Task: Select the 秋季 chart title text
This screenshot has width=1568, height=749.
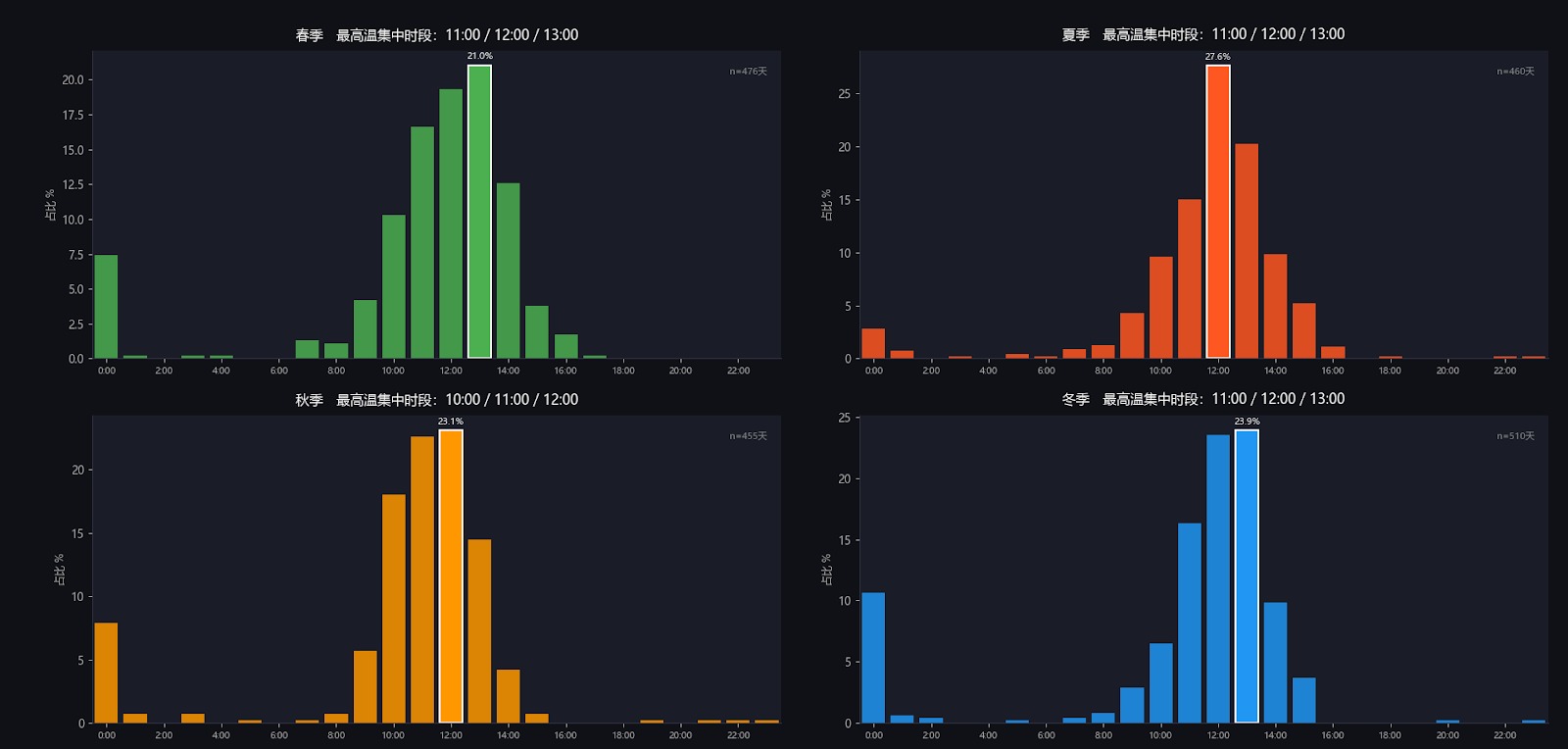Action: [436, 400]
